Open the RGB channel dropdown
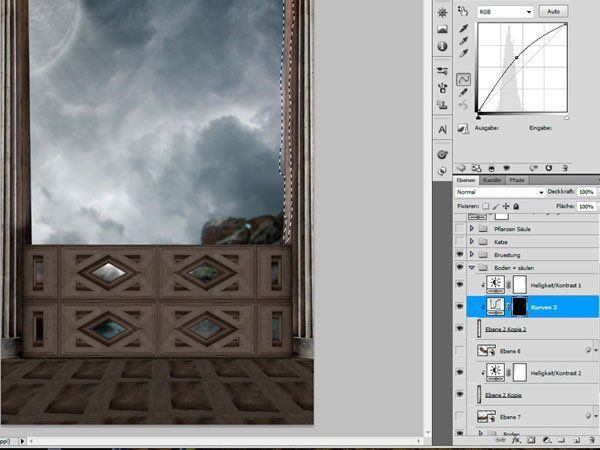 505,12
